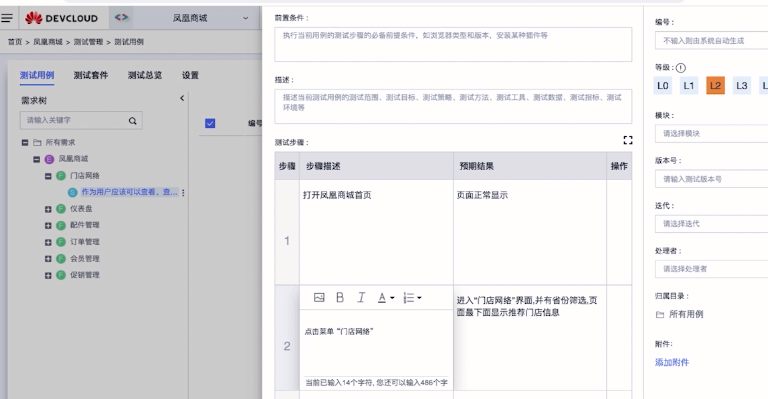Click the Huawei DevCloud logo

[x=62, y=18]
